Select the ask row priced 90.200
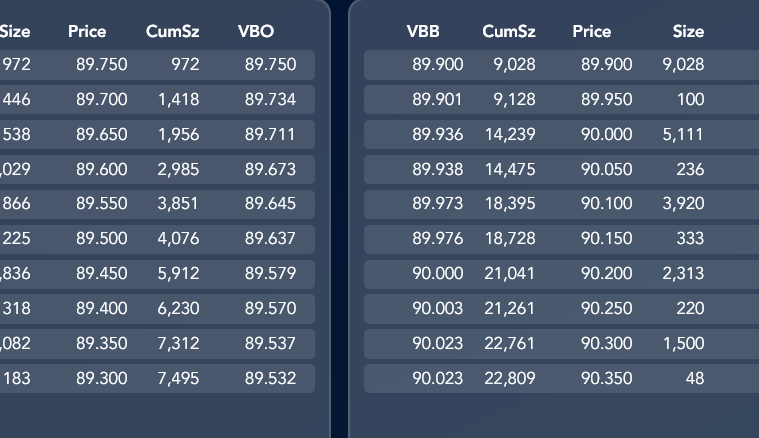 tap(562, 273)
